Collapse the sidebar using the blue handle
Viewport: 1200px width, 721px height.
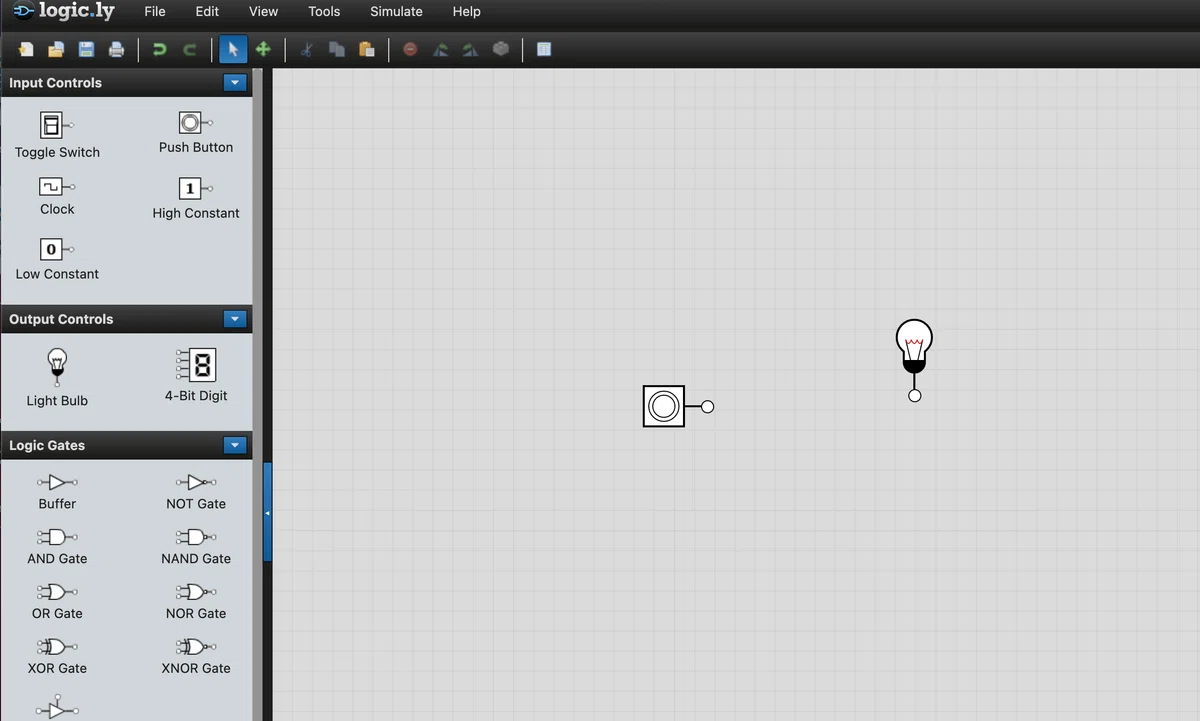coord(267,512)
